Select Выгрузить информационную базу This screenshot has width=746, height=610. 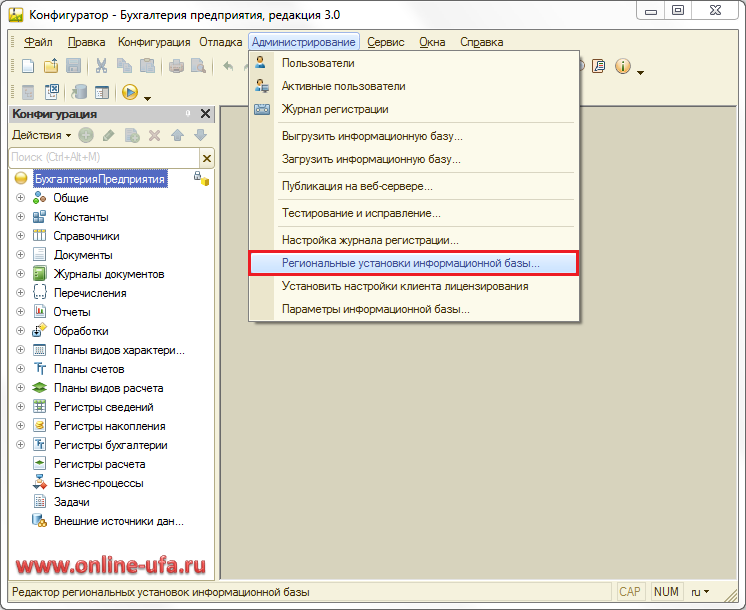pyautogui.click(x=413, y=136)
